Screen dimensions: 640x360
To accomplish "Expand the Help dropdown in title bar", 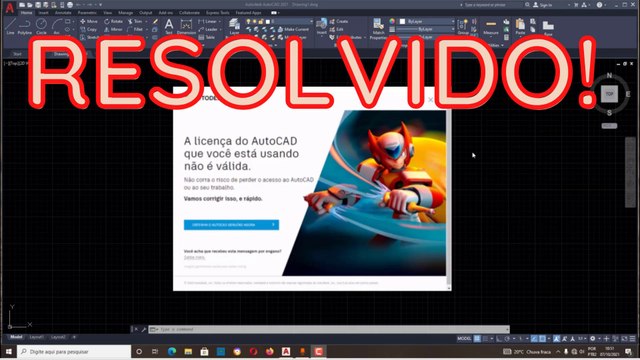I will point(606,5).
